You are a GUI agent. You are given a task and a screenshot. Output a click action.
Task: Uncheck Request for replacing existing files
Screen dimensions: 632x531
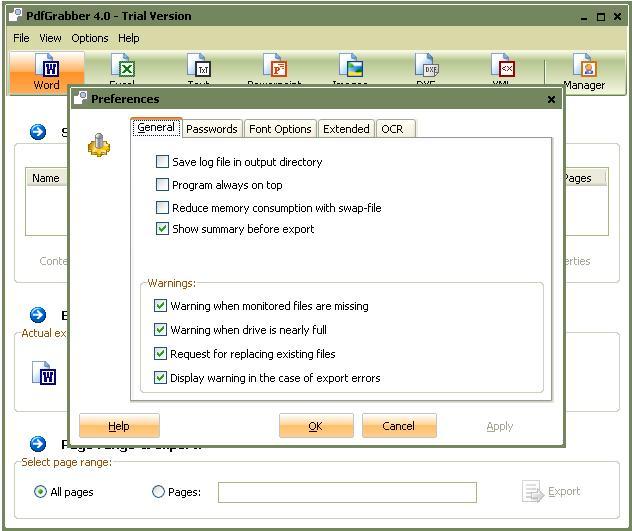(x=160, y=354)
